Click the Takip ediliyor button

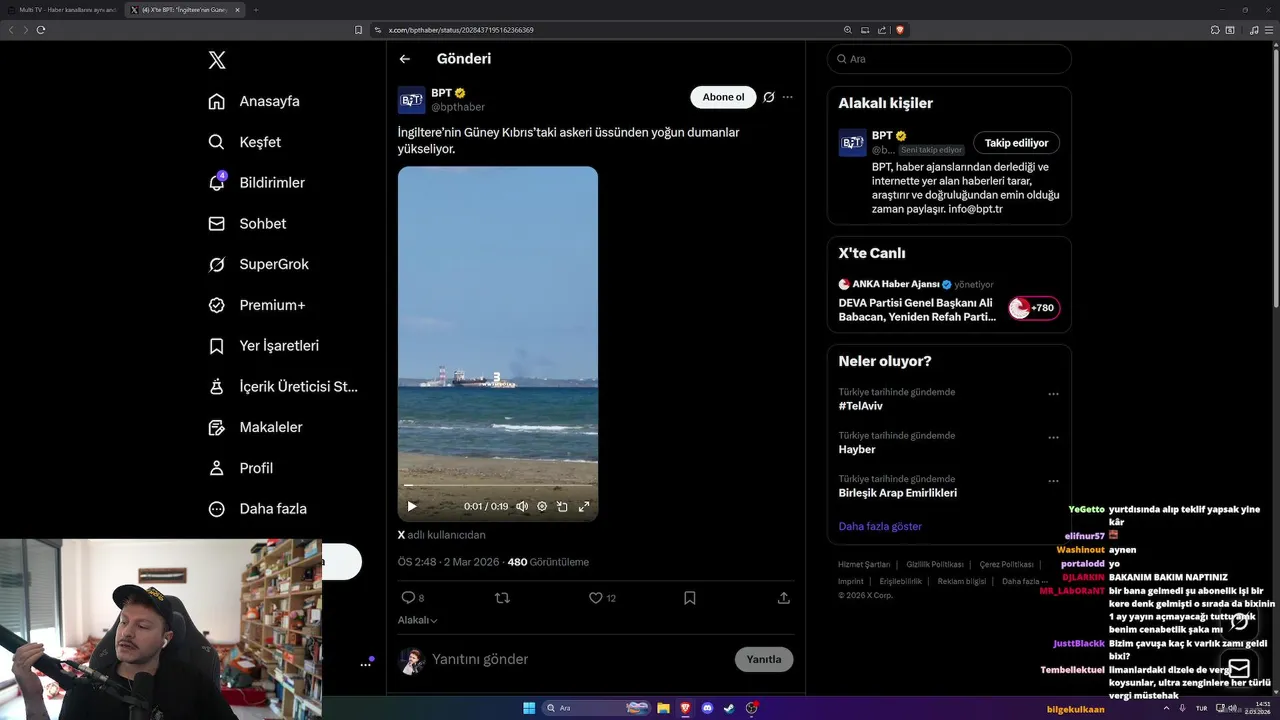coord(1017,143)
